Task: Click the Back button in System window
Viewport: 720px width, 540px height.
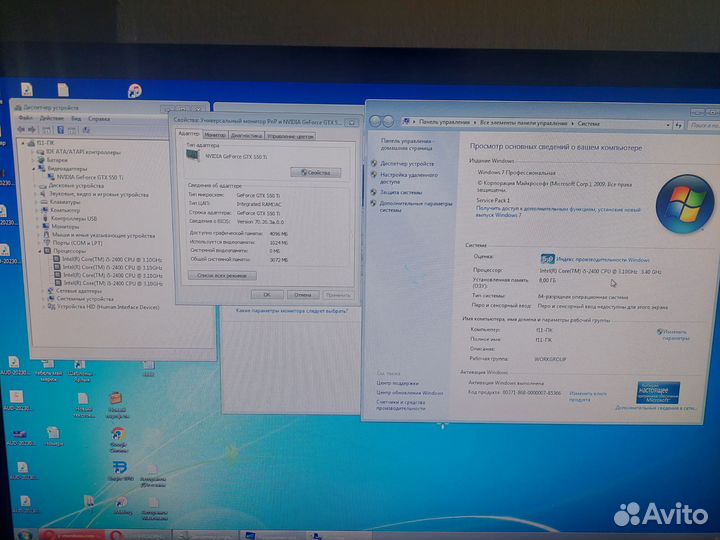Action: pos(375,121)
